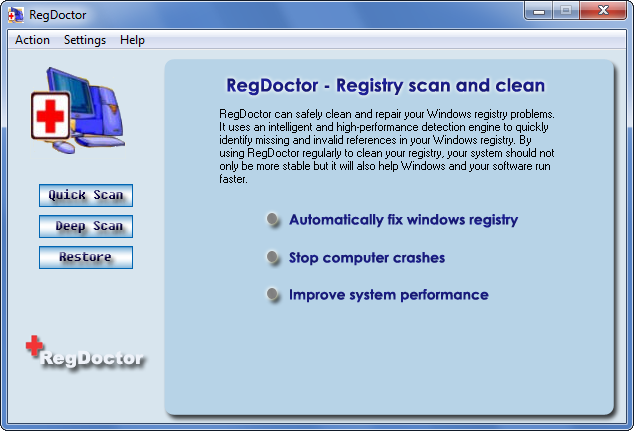Viewport: 634px width, 431px height.
Task: Click the RegDoctor title bar icon
Action: click(16, 15)
